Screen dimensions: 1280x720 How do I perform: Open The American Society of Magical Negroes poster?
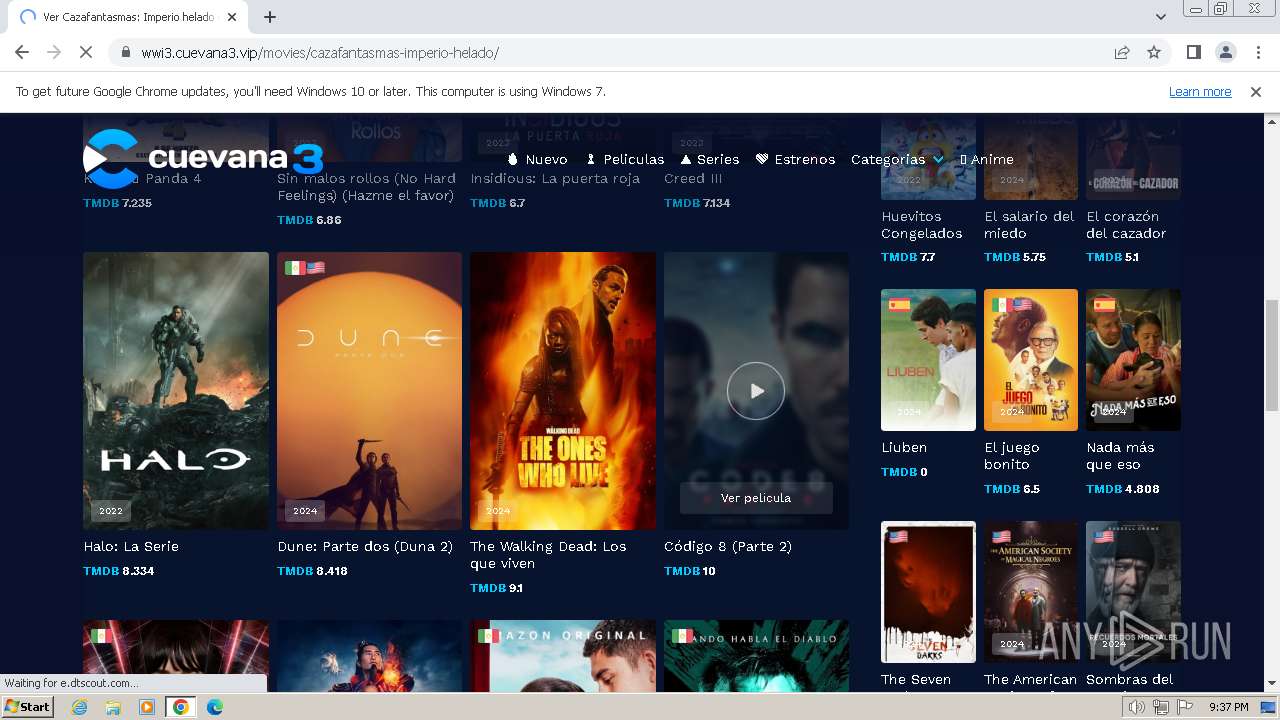pos(1031,592)
